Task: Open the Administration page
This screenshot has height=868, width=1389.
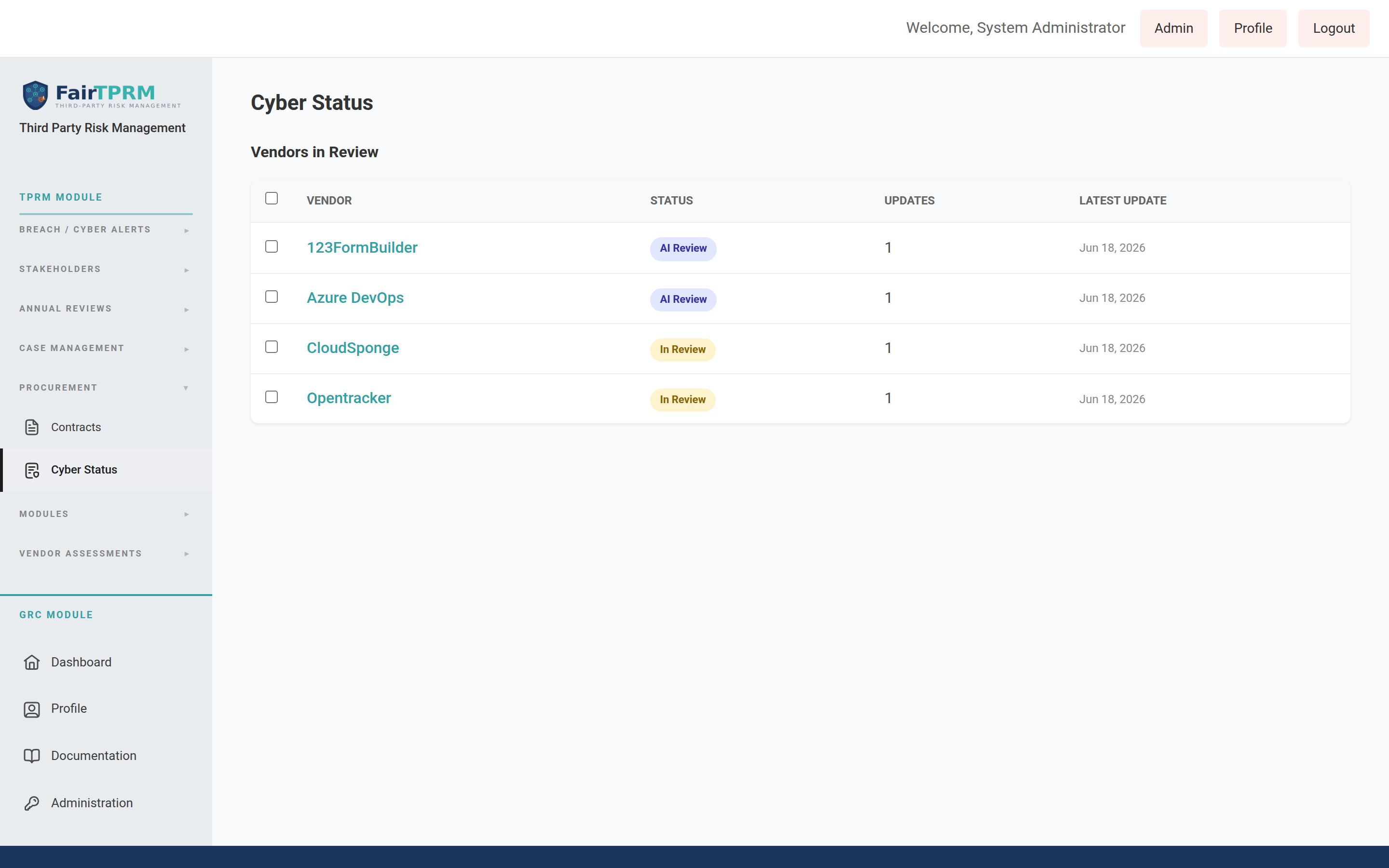Action: [x=106, y=803]
